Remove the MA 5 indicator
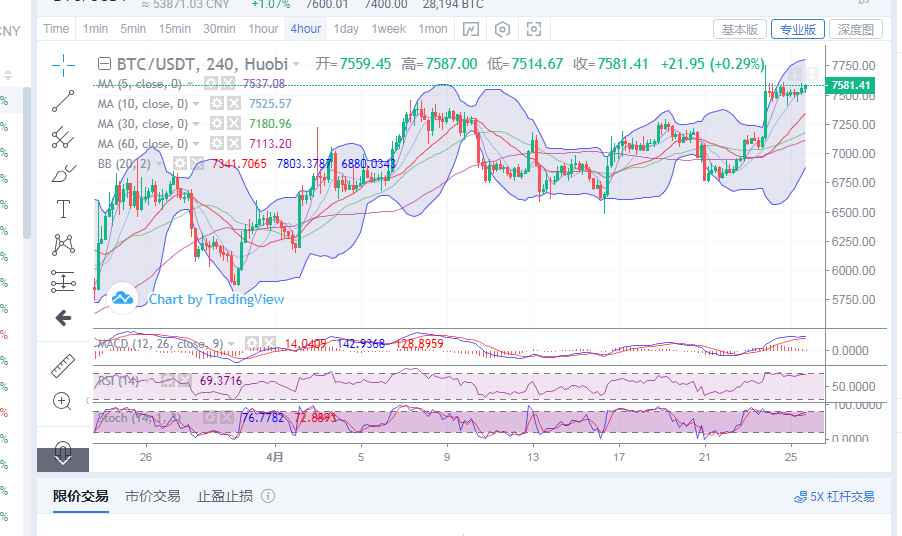The image size is (902, 536). coord(228,84)
